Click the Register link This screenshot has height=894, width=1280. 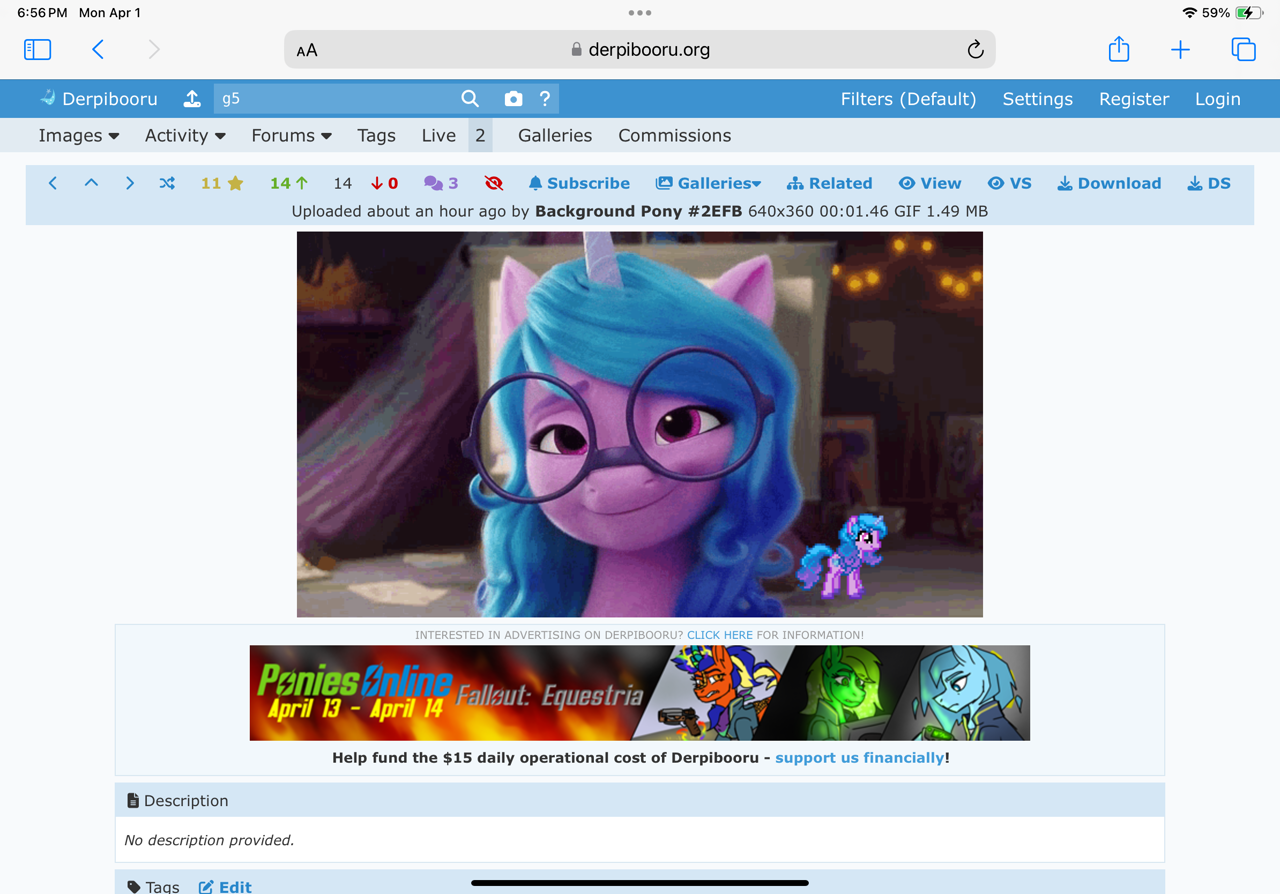coord(1133,98)
